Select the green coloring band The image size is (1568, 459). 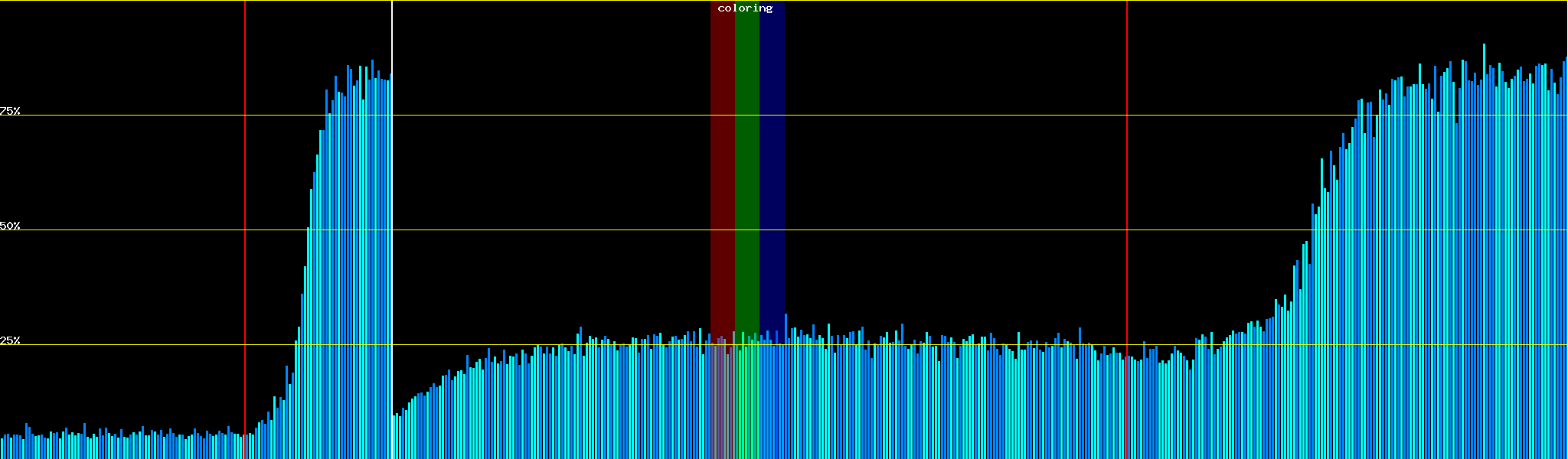(746, 153)
